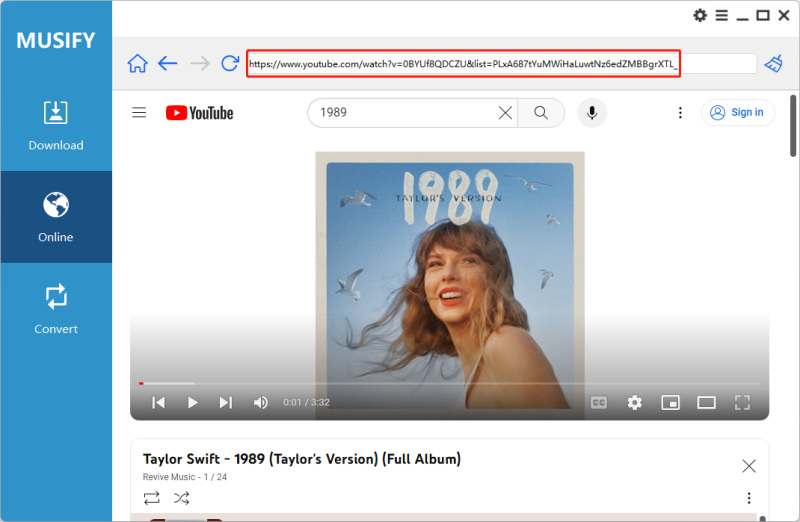Click the 0:01 / 3:32 time display

(306, 402)
